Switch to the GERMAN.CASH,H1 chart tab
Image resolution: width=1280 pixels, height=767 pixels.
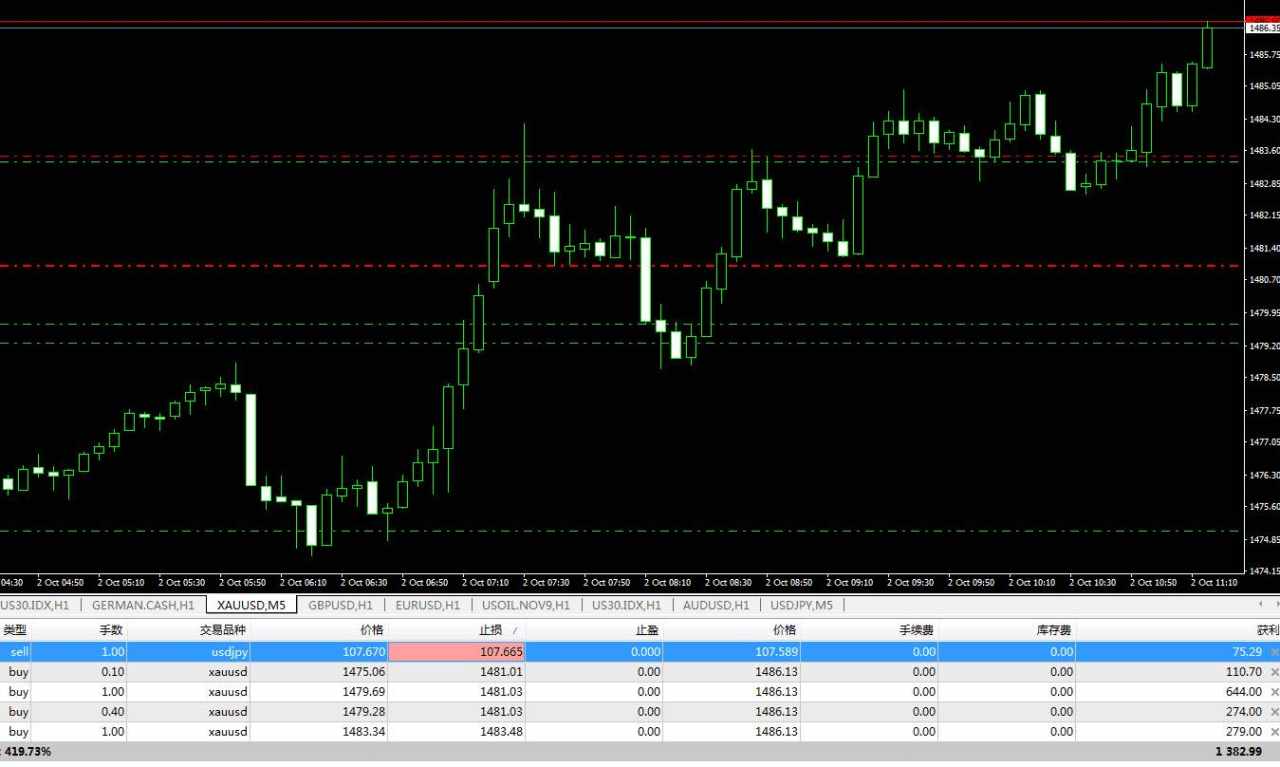coord(143,605)
